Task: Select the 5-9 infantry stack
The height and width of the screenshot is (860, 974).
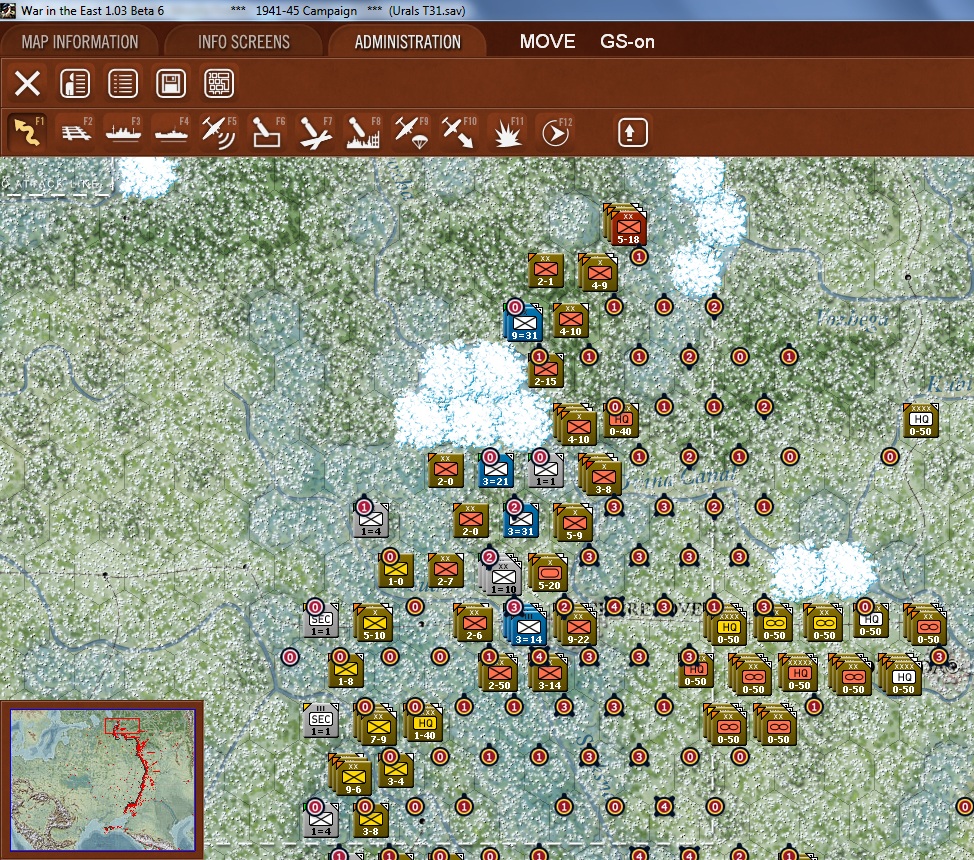Action: coord(573,523)
